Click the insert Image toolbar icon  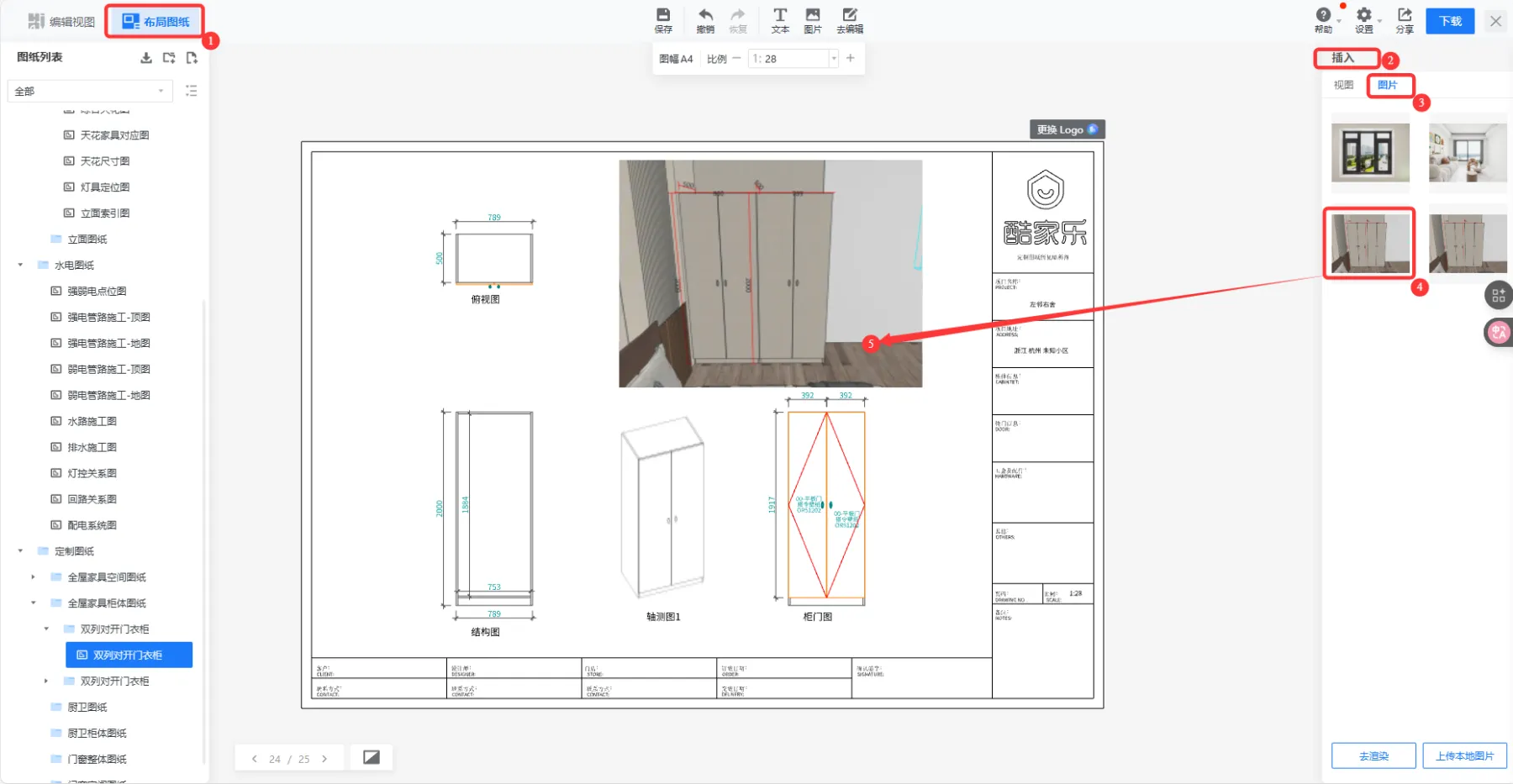(812, 16)
